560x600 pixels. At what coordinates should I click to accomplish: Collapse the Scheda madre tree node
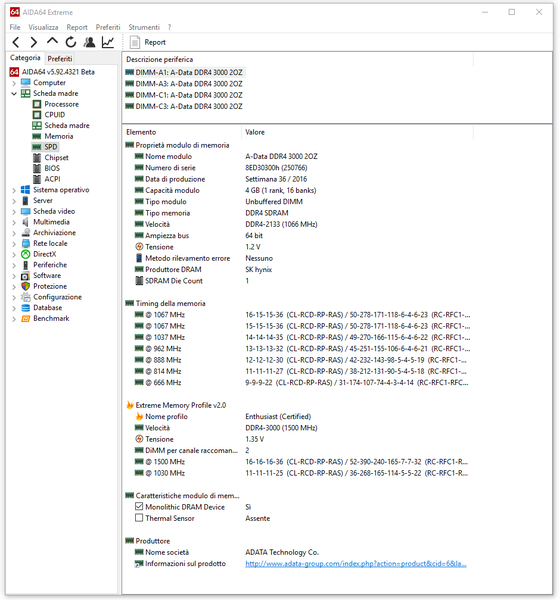coord(14,93)
